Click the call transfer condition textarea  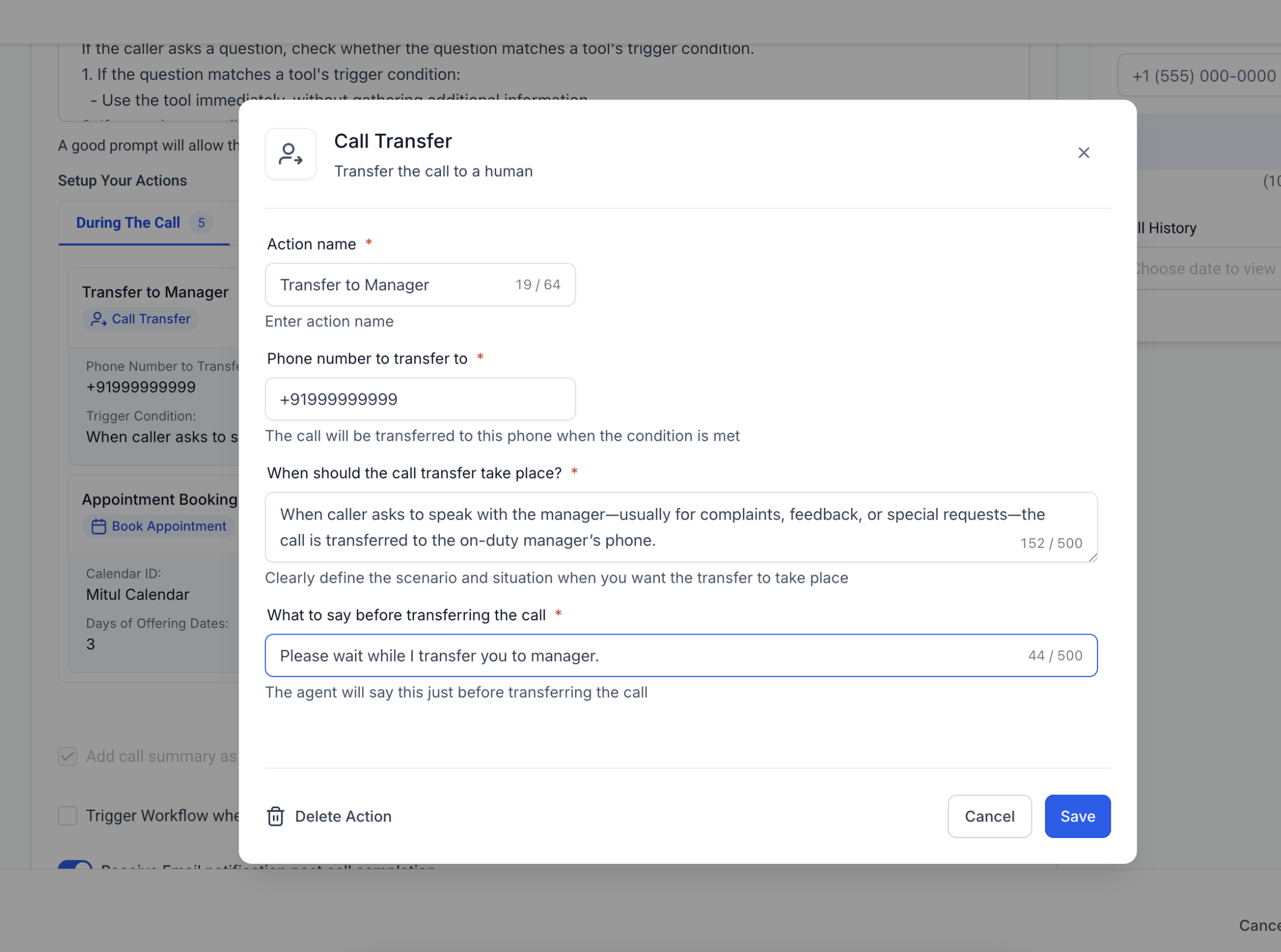[681, 527]
